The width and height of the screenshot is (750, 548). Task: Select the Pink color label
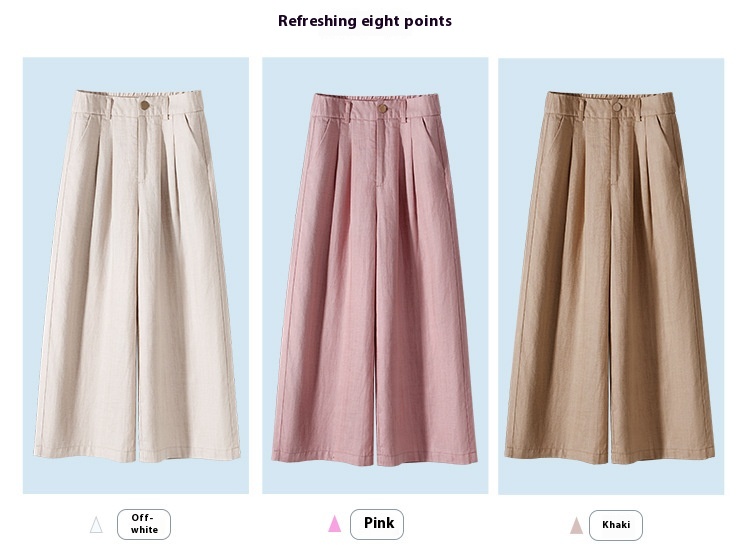pos(377,524)
